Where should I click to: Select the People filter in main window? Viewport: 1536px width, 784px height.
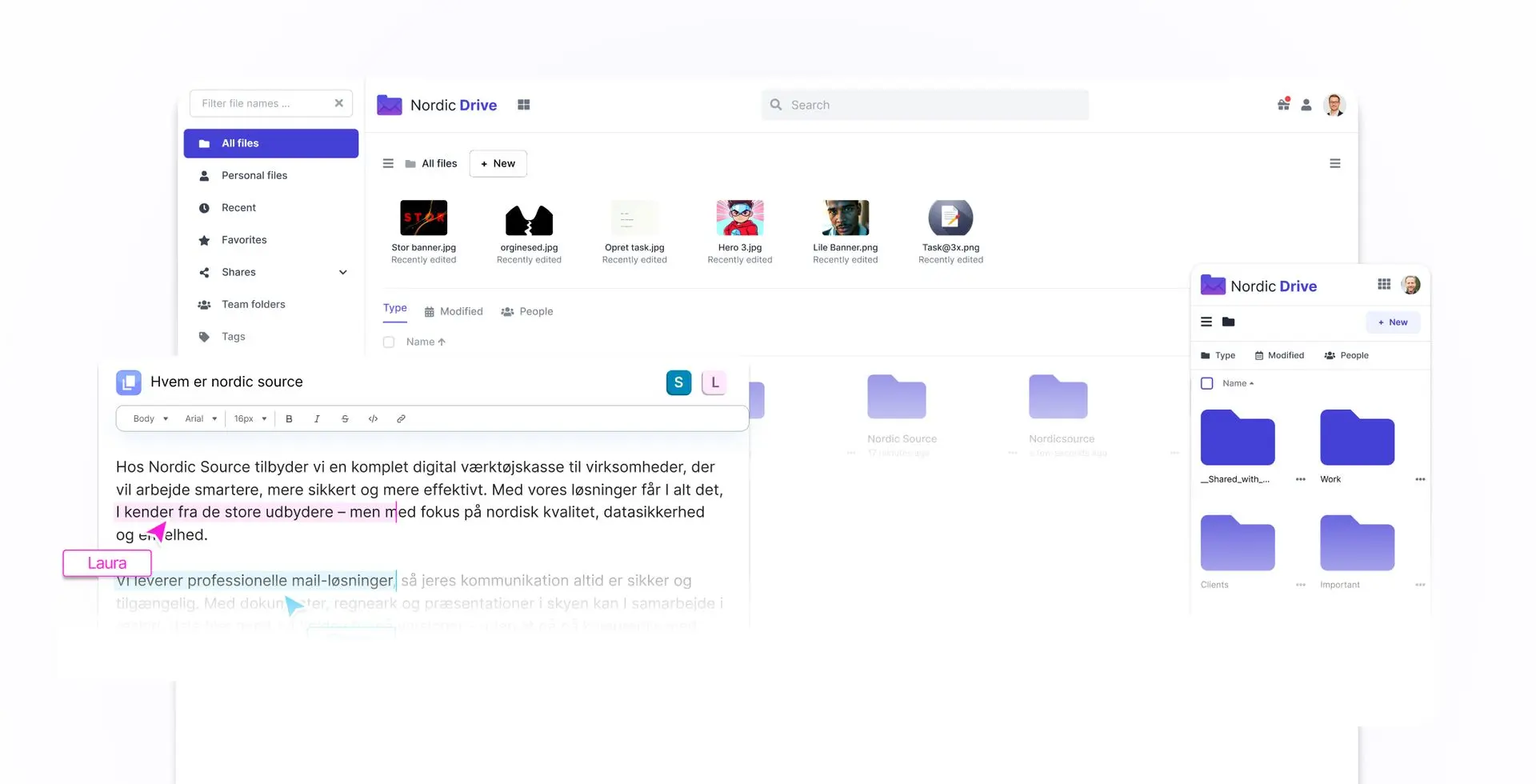(x=527, y=311)
